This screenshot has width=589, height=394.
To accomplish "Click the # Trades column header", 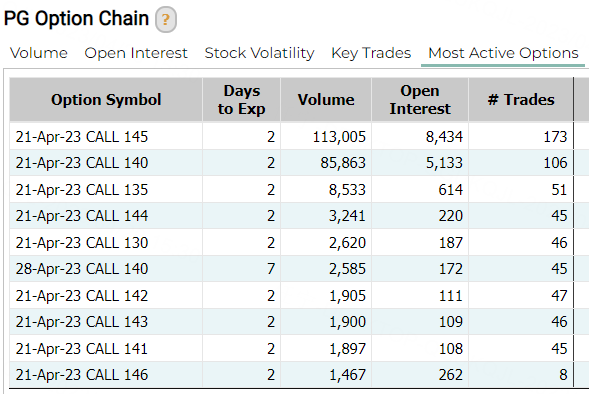I will point(521,100).
